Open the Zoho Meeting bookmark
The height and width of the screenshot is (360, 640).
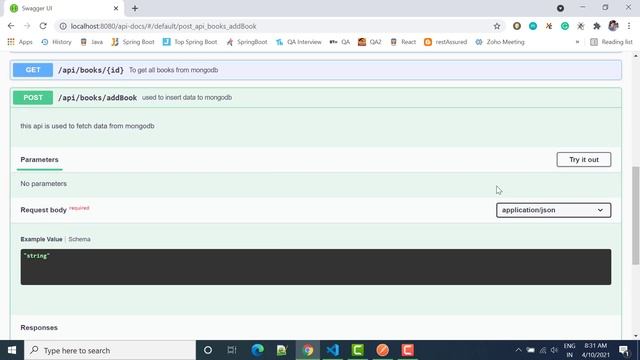(500, 42)
